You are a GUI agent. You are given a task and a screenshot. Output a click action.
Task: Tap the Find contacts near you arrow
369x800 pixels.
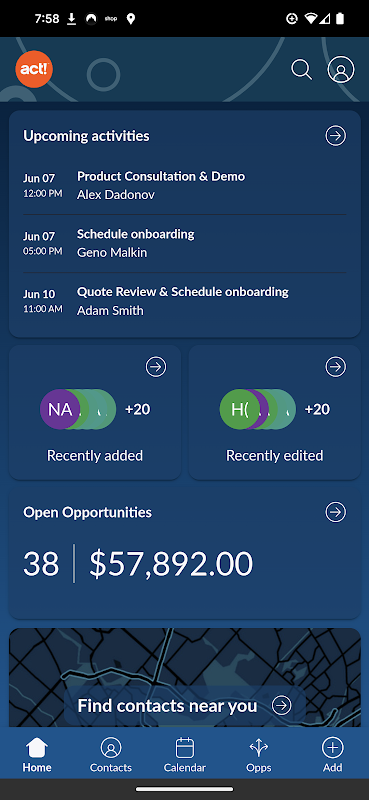click(x=282, y=706)
